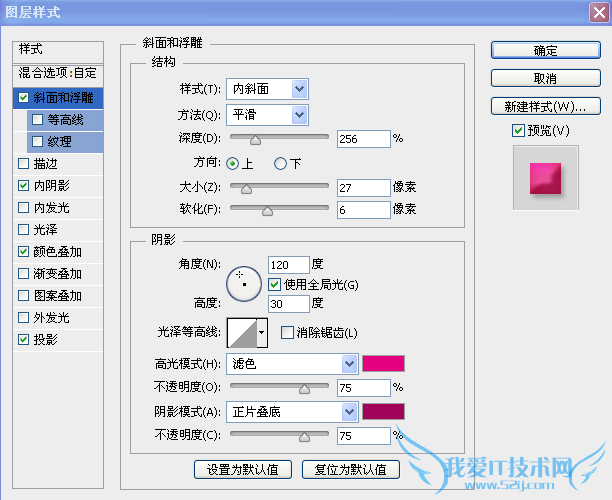
Task: Click the angle dial control
Action: [x=244, y=284]
